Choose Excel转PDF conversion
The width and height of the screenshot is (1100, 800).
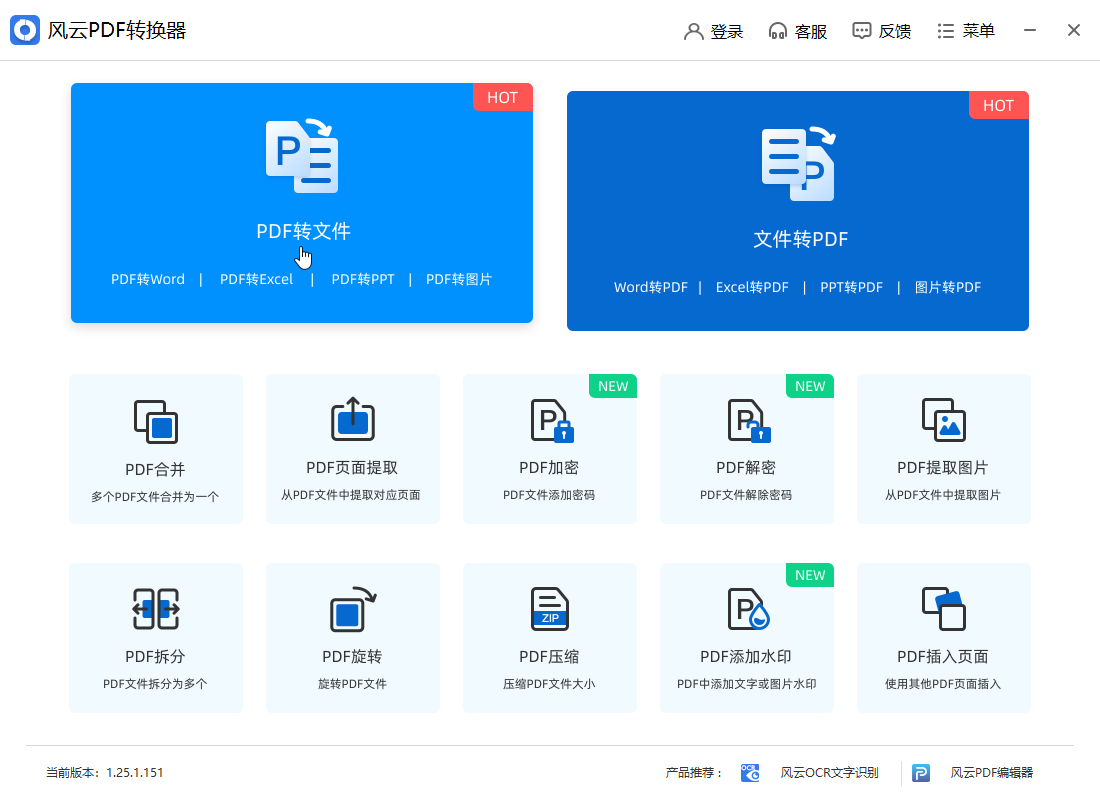[x=752, y=287]
